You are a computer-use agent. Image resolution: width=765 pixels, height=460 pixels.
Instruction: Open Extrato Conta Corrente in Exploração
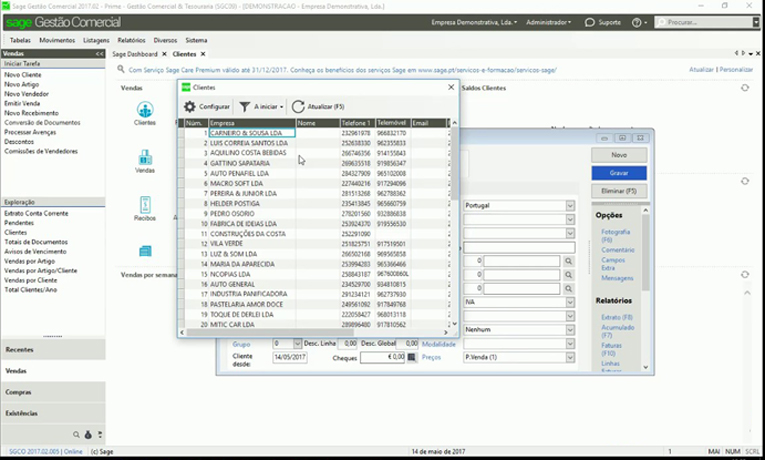point(36,213)
